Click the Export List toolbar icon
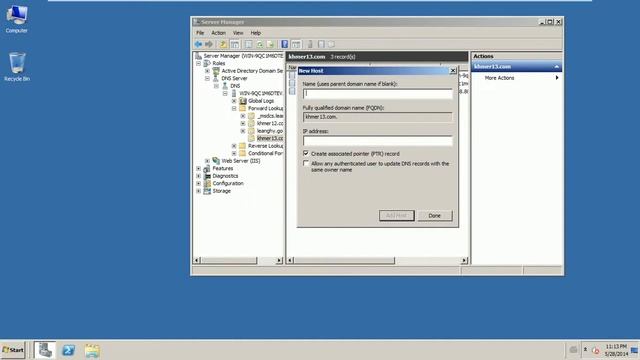 coord(270,44)
